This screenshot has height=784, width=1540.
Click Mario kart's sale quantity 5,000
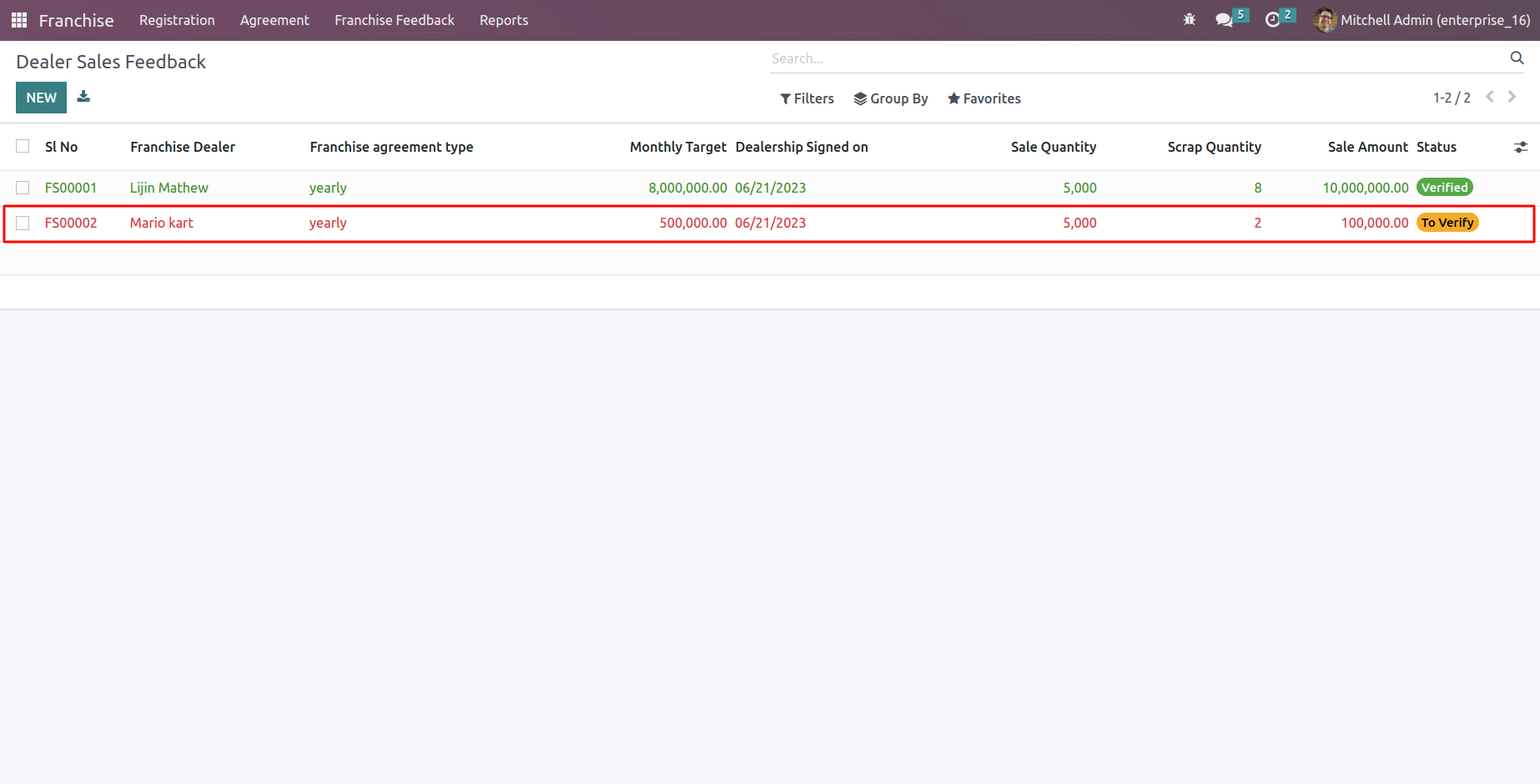point(1080,223)
